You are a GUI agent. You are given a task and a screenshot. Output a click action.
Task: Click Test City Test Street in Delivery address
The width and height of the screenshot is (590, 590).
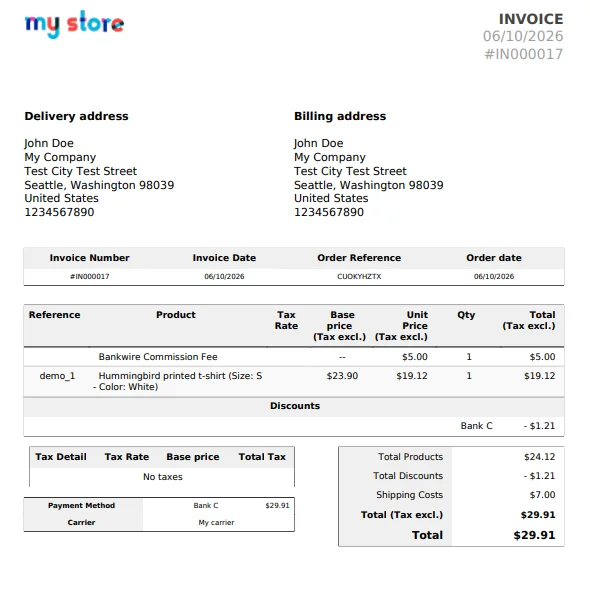click(x=81, y=171)
